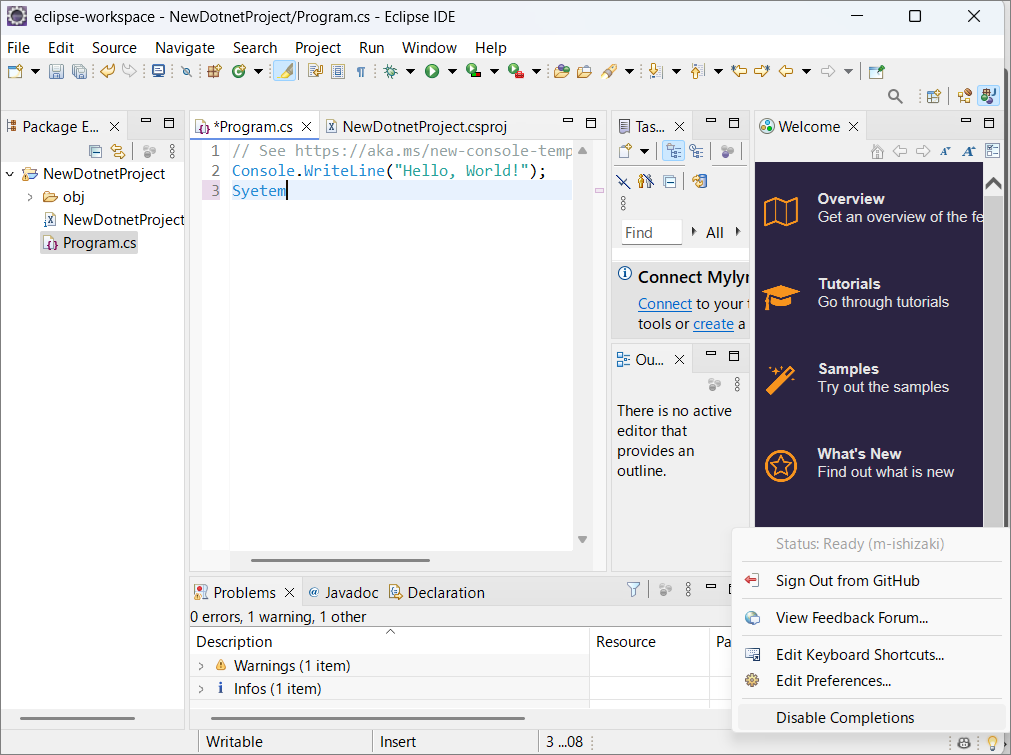Open Overview on the Welcome page
The height and width of the screenshot is (755, 1011).
[873, 208]
